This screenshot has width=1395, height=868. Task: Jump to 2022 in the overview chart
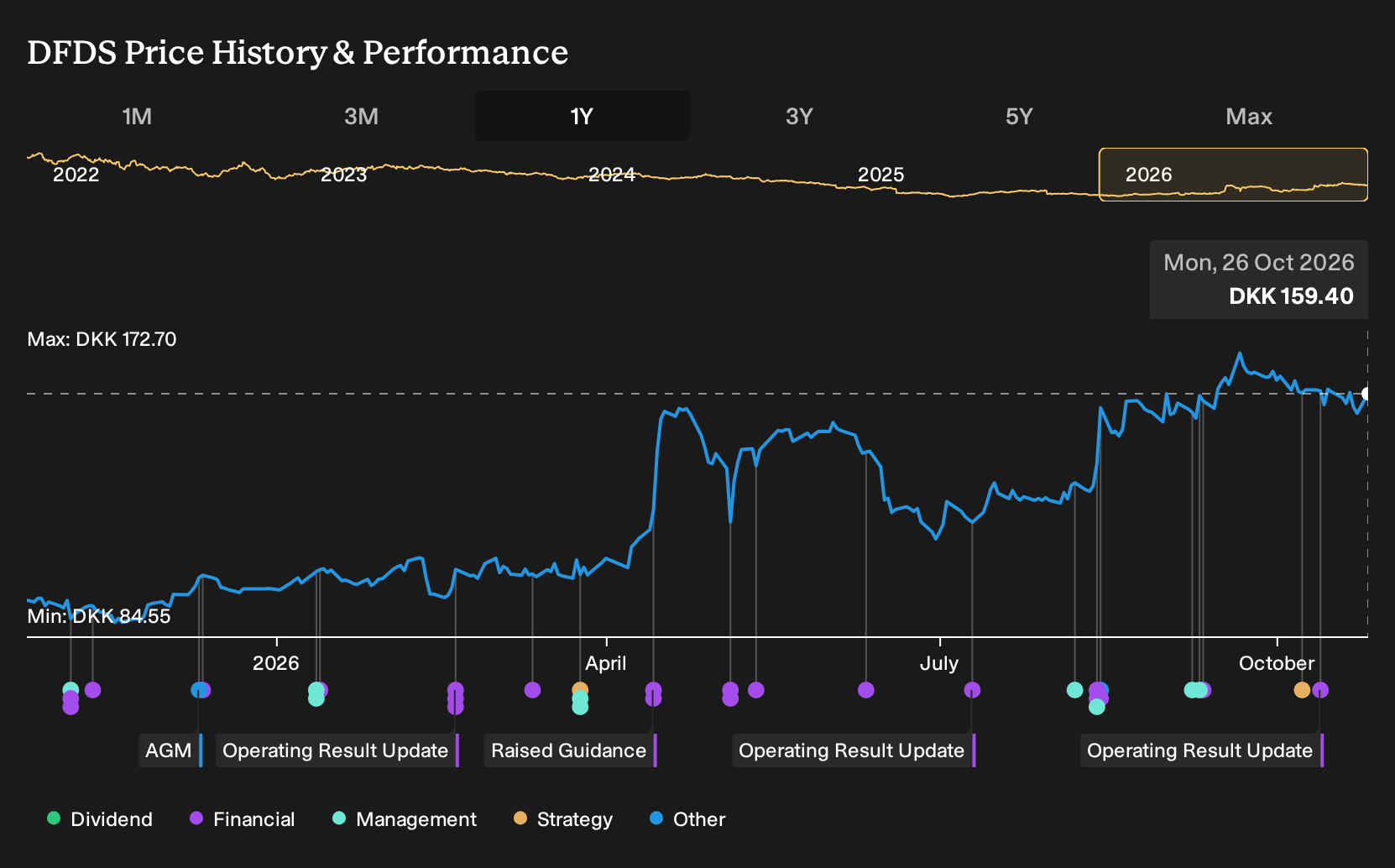76,175
